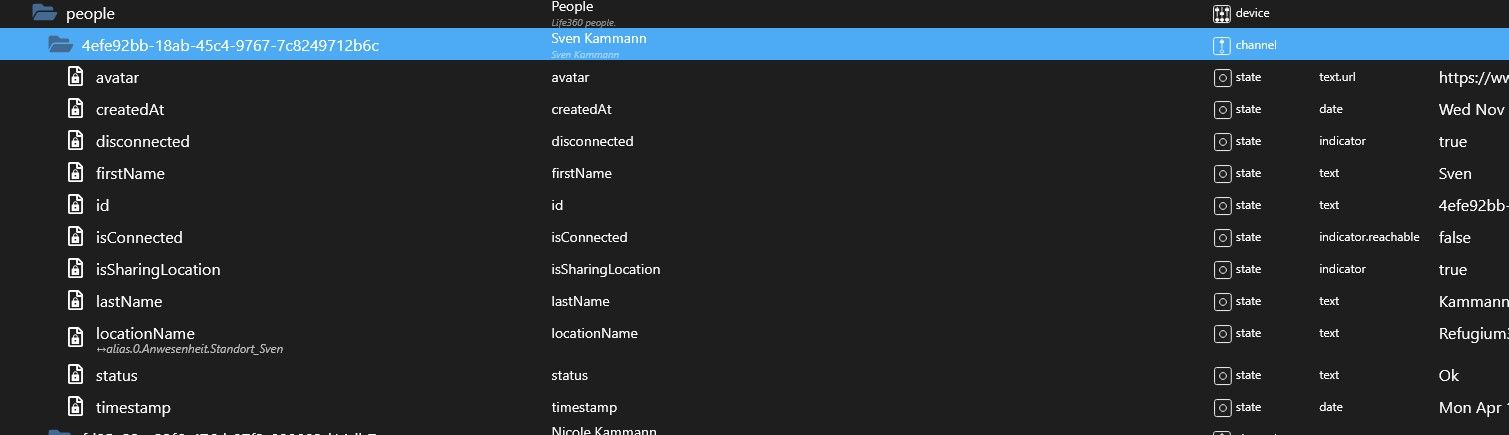Screen dimensions: 1509x435
Task: Click the disconnected file icon
Action: pyautogui.click(x=75, y=141)
